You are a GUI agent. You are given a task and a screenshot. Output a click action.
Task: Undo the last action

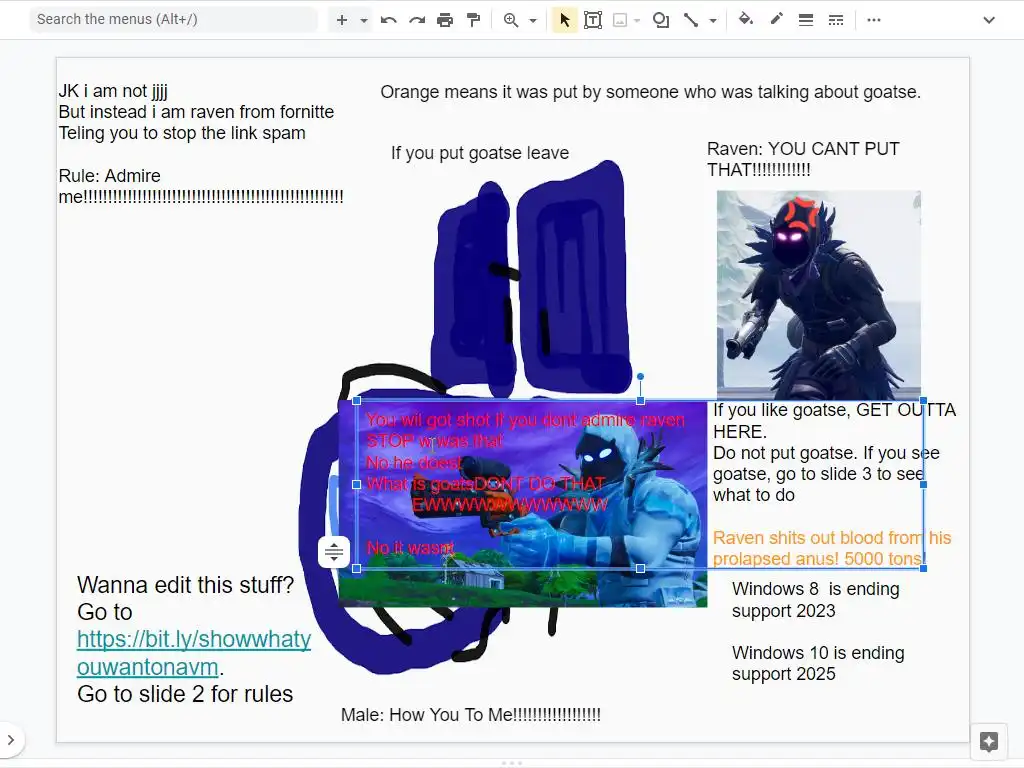tap(389, 20)
